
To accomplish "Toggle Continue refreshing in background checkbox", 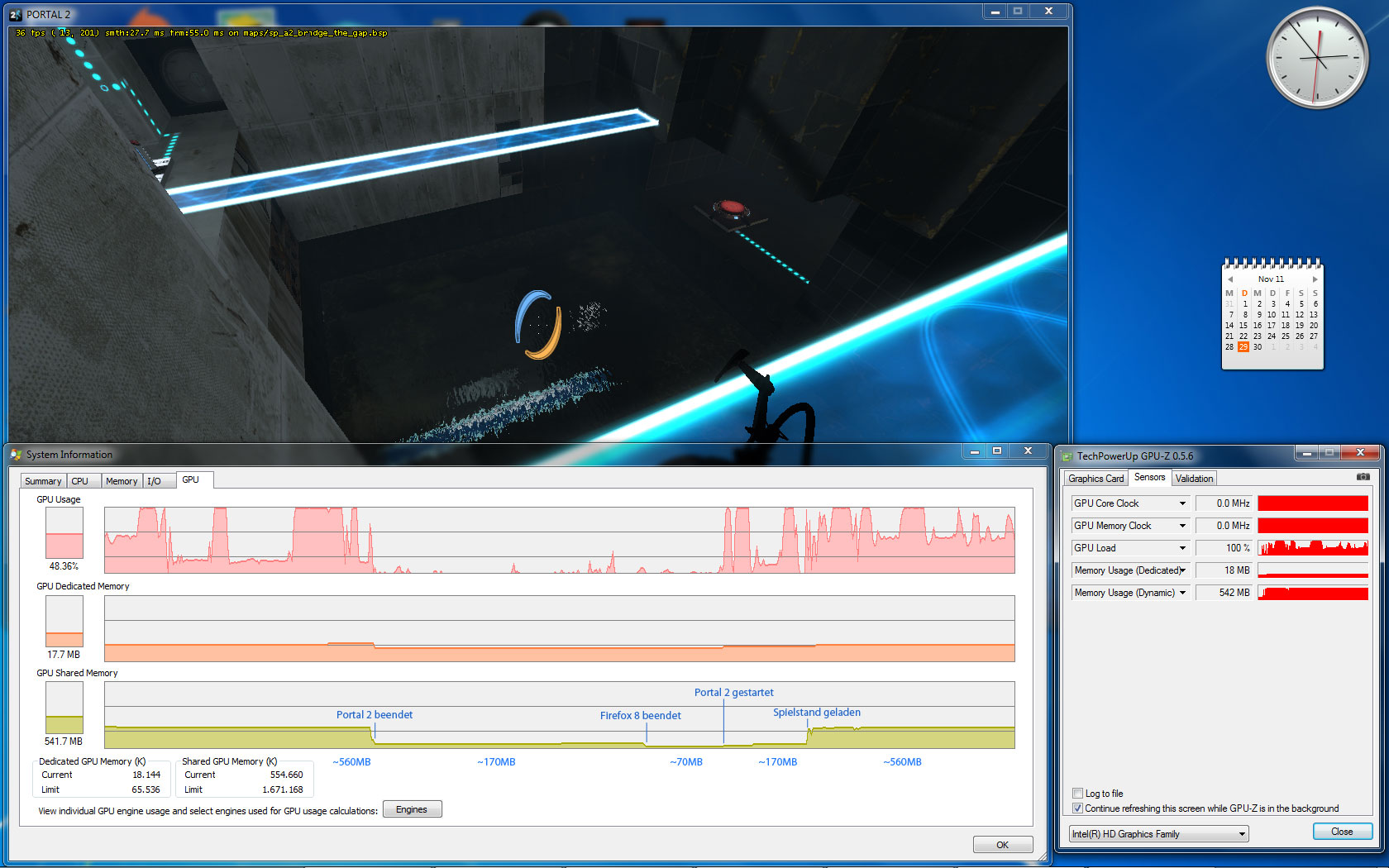I will (x=1077, y=808).
